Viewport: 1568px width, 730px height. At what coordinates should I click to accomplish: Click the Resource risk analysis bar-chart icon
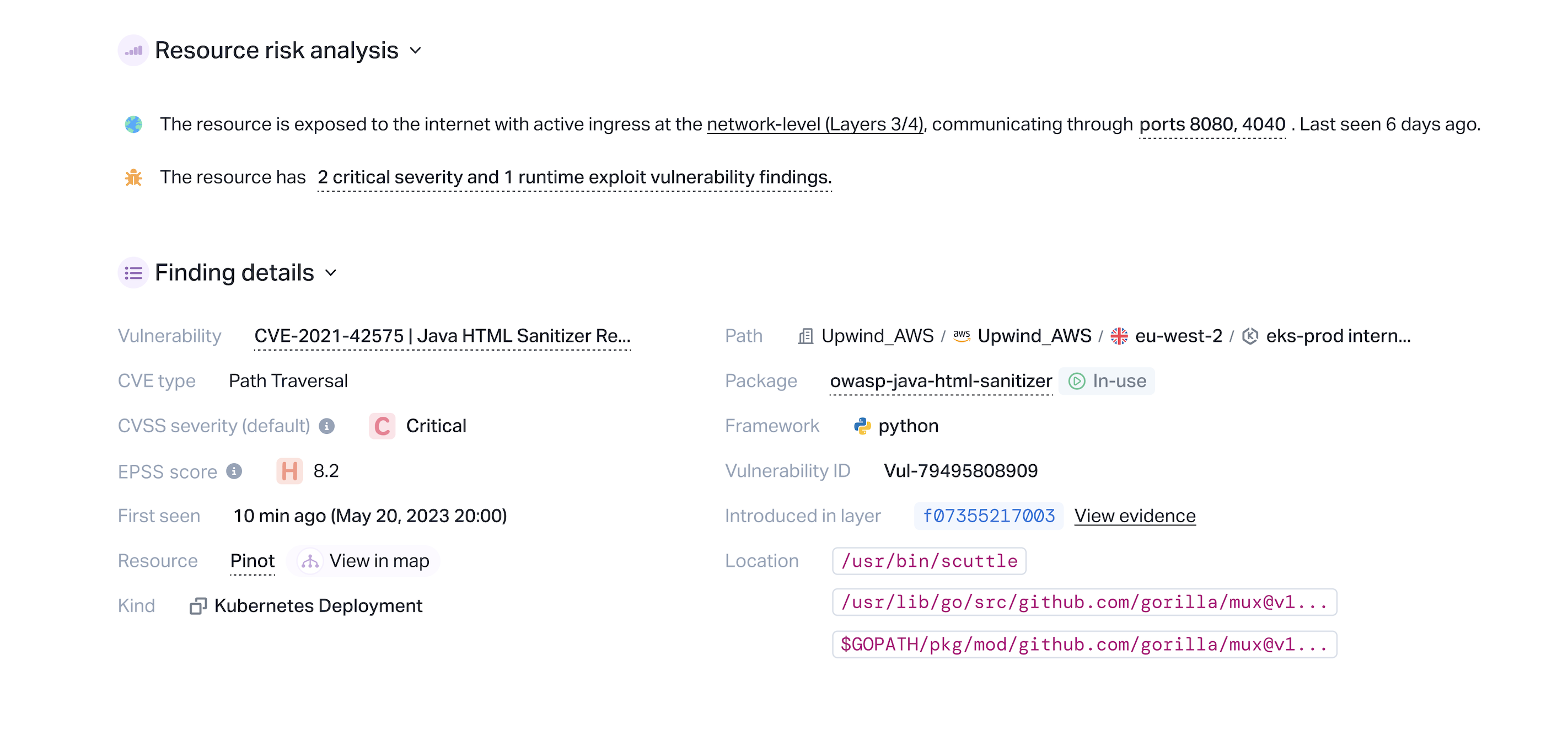point(133,51)
